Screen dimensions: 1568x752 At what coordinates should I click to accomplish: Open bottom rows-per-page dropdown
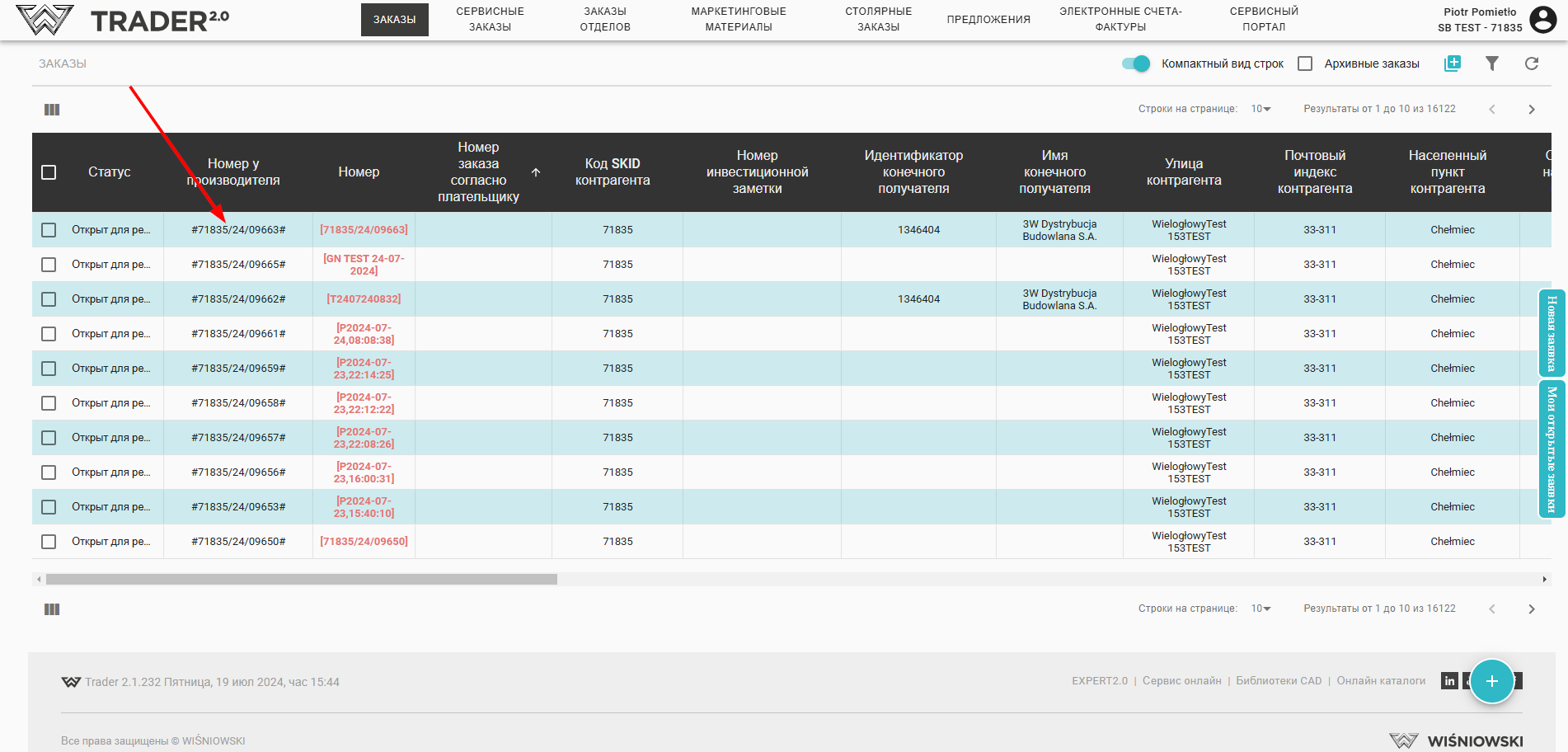[x=1261, y=609]
